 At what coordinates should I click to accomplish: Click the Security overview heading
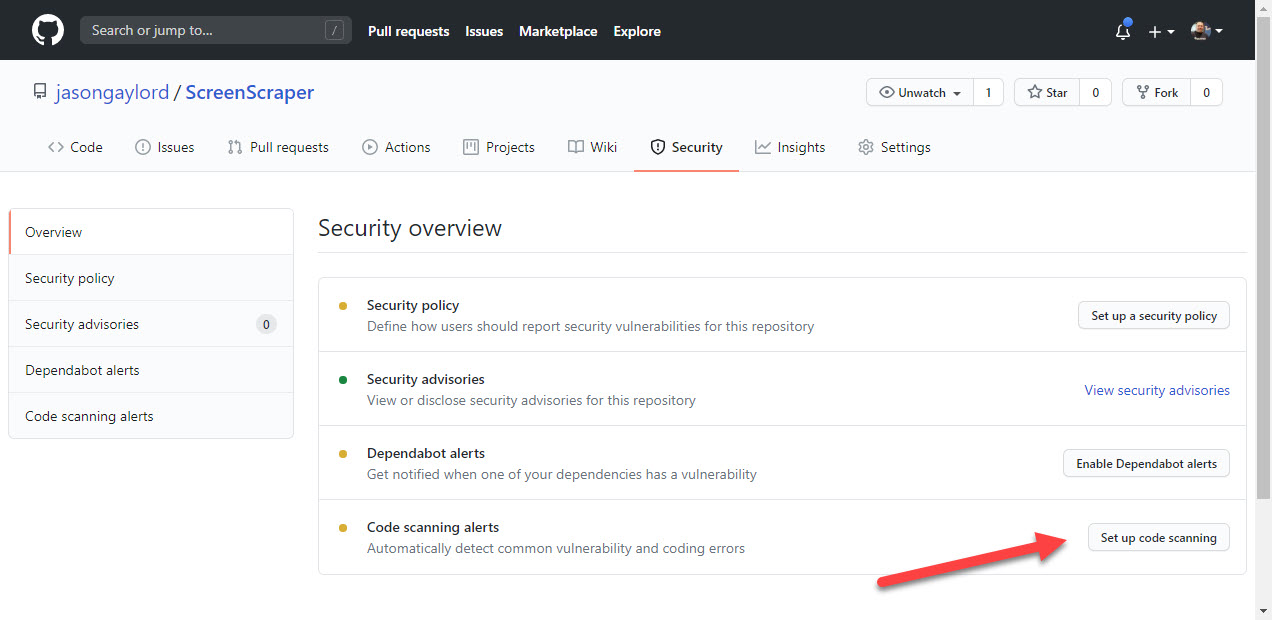pos(410,228)
